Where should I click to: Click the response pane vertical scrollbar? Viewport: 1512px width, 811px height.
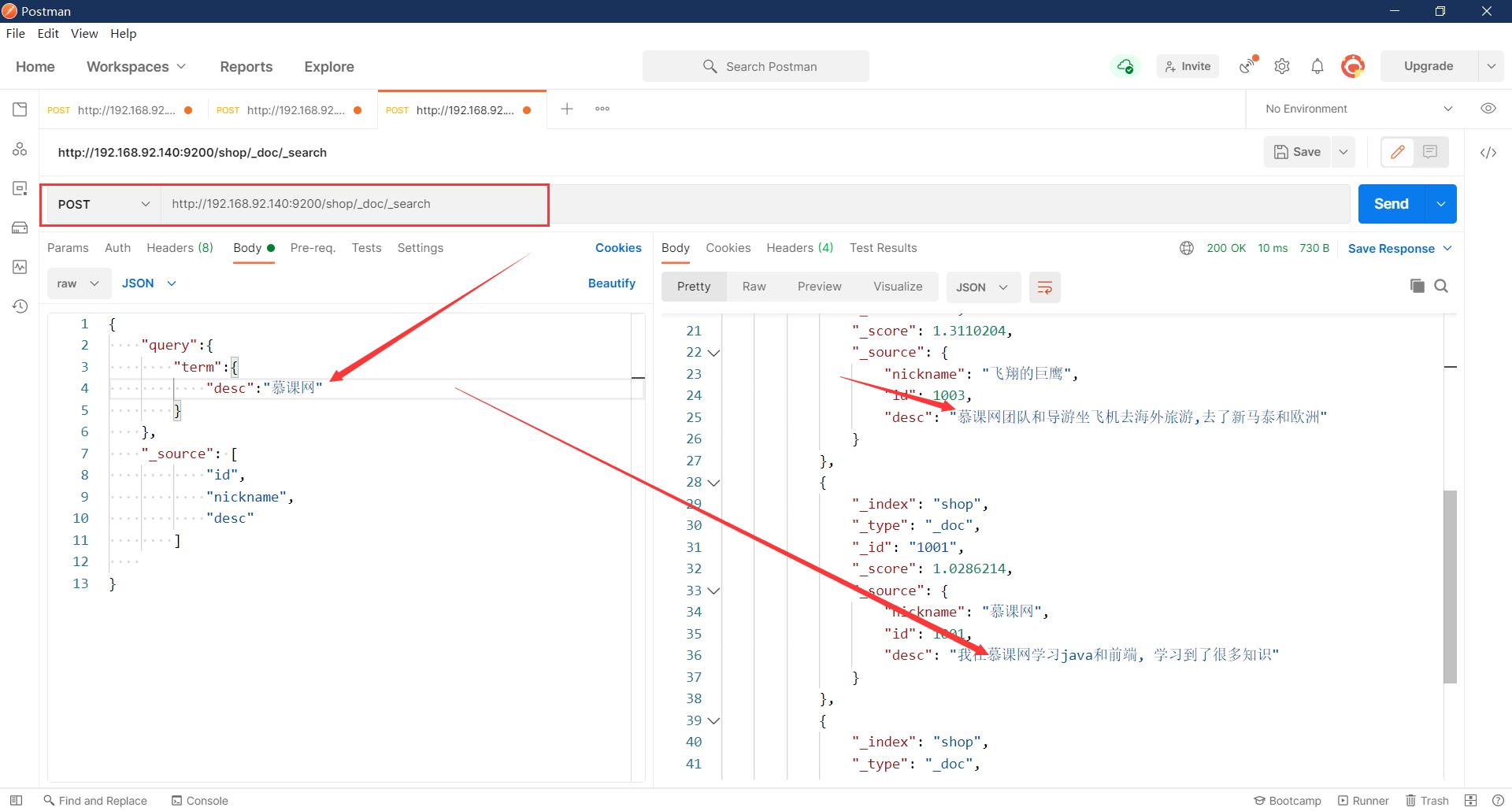click(1450, 587)
